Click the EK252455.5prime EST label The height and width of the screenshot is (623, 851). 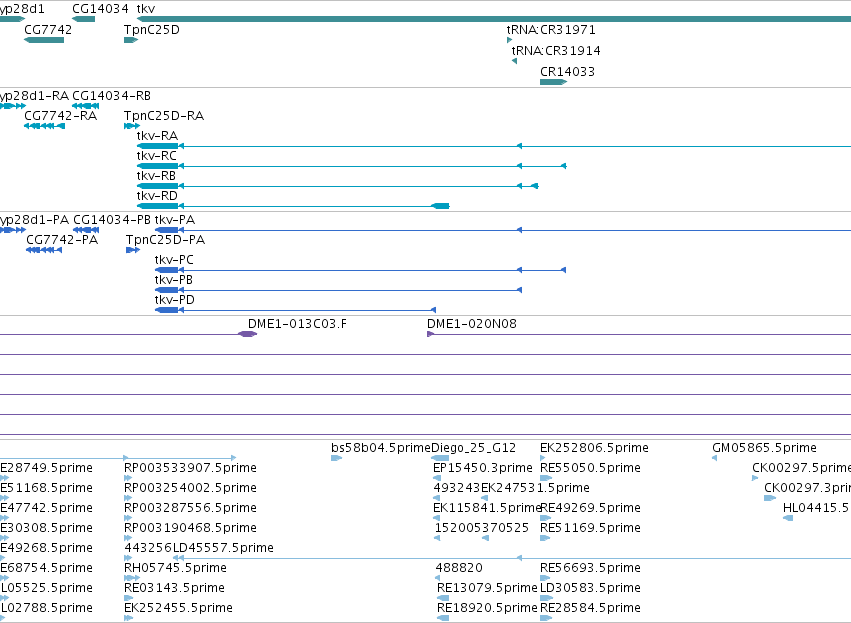179,608
